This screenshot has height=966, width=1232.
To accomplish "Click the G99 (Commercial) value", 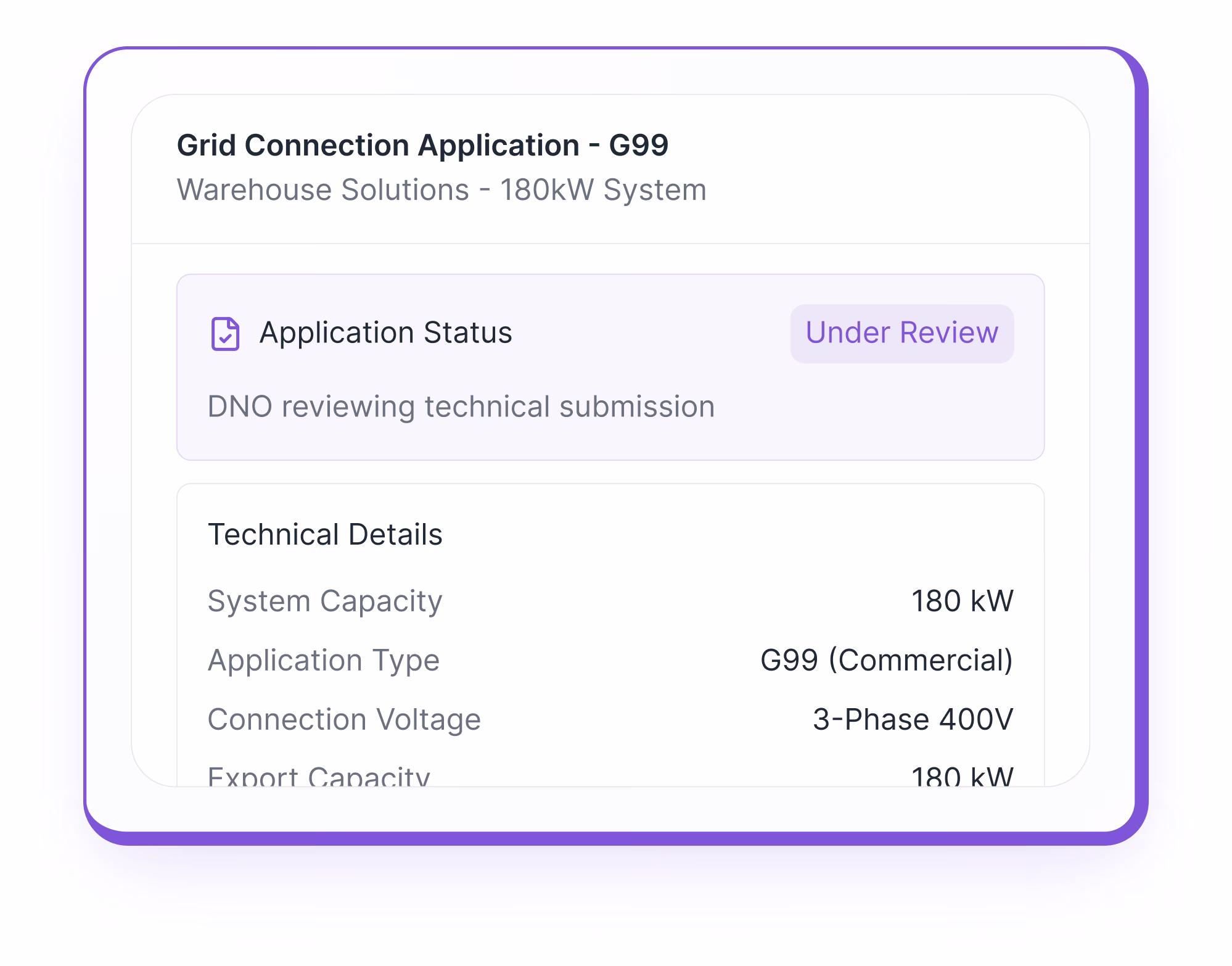I will point(888,659).
